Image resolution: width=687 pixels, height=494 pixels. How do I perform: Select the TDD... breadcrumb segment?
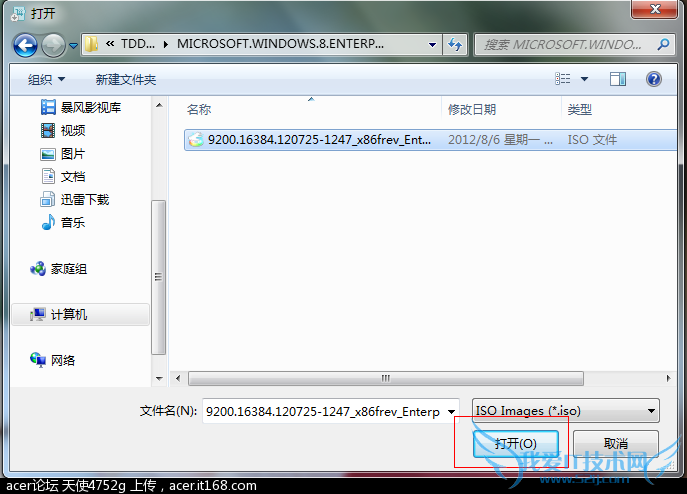click(x=138, y=44)
